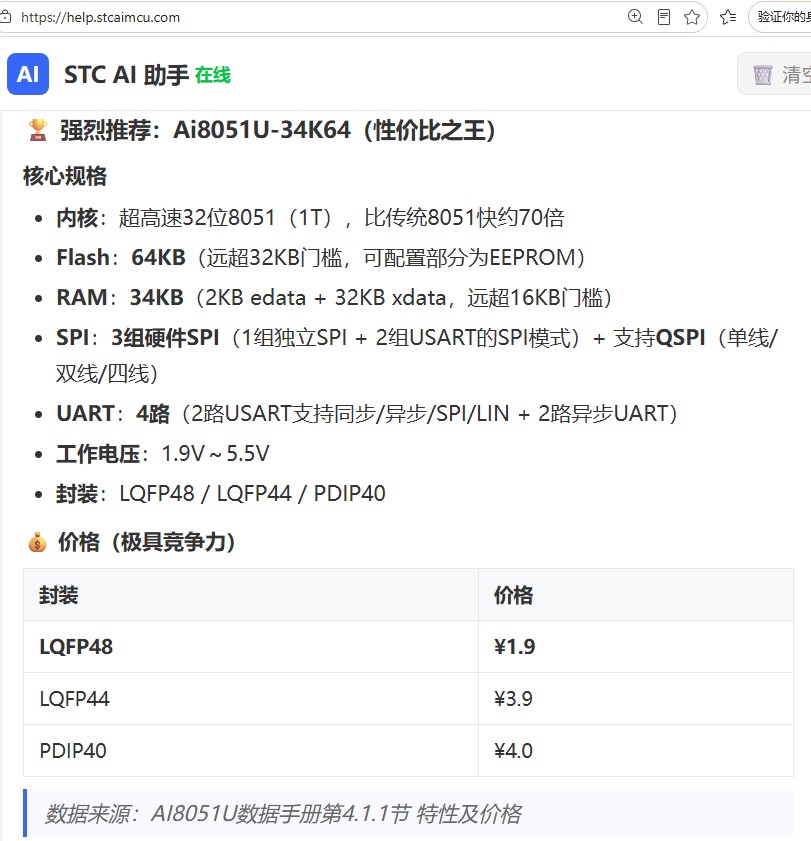This screenshot has width=811, height=841.
Task: Click the 内核 bullet about 32位8051
Action: 310,218
